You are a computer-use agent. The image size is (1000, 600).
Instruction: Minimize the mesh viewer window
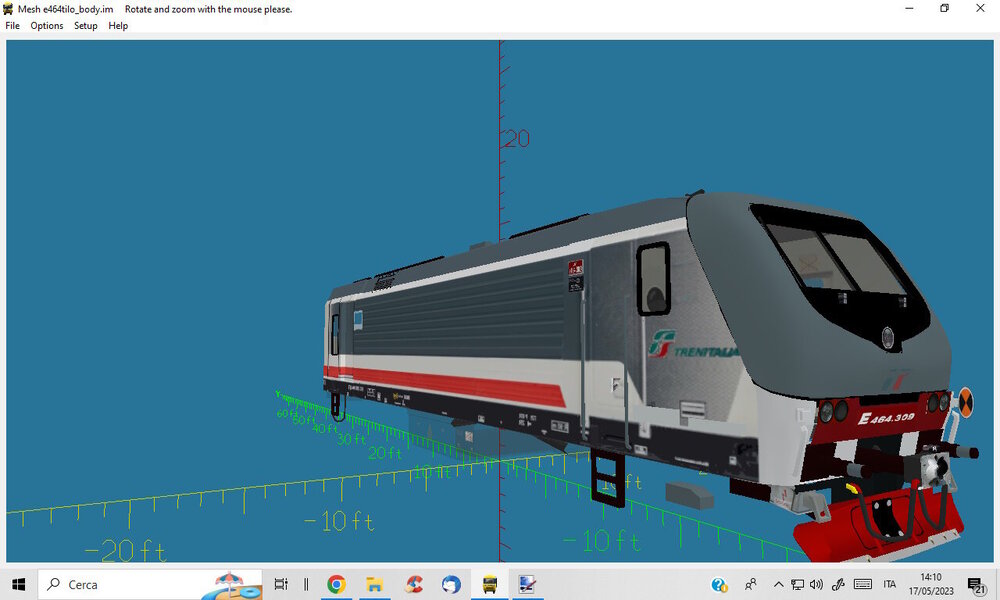tap(909, 8)
